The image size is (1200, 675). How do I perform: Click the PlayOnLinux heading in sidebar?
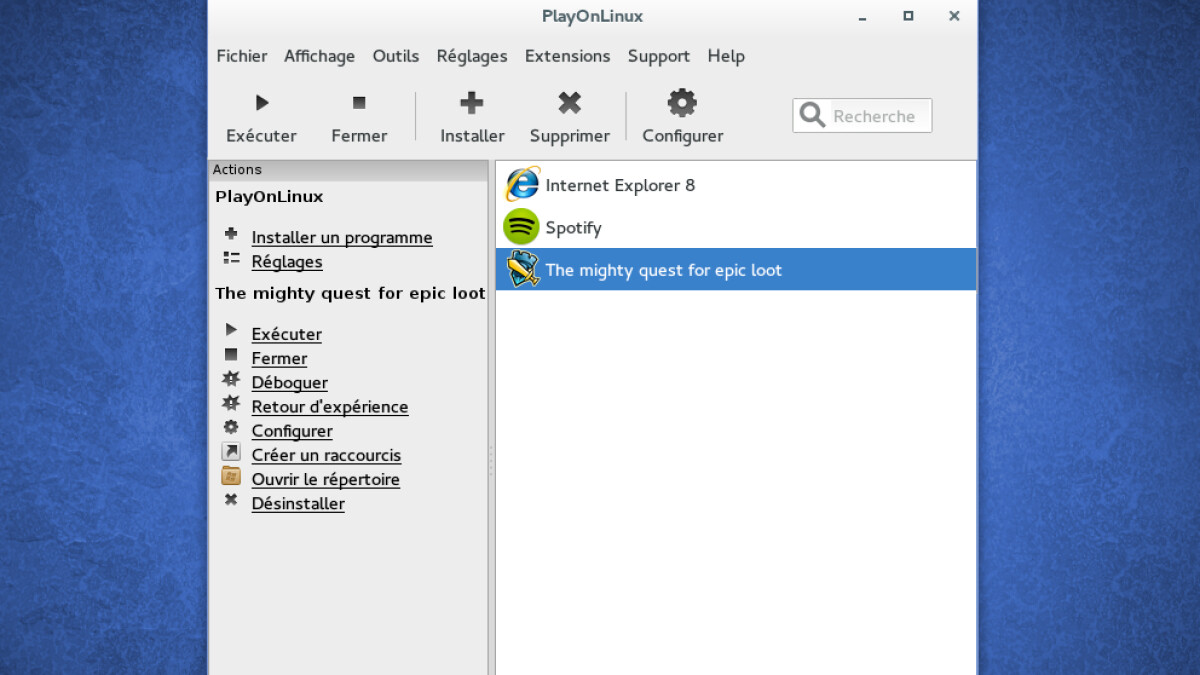pyautogui.click(x=269, y=197)
